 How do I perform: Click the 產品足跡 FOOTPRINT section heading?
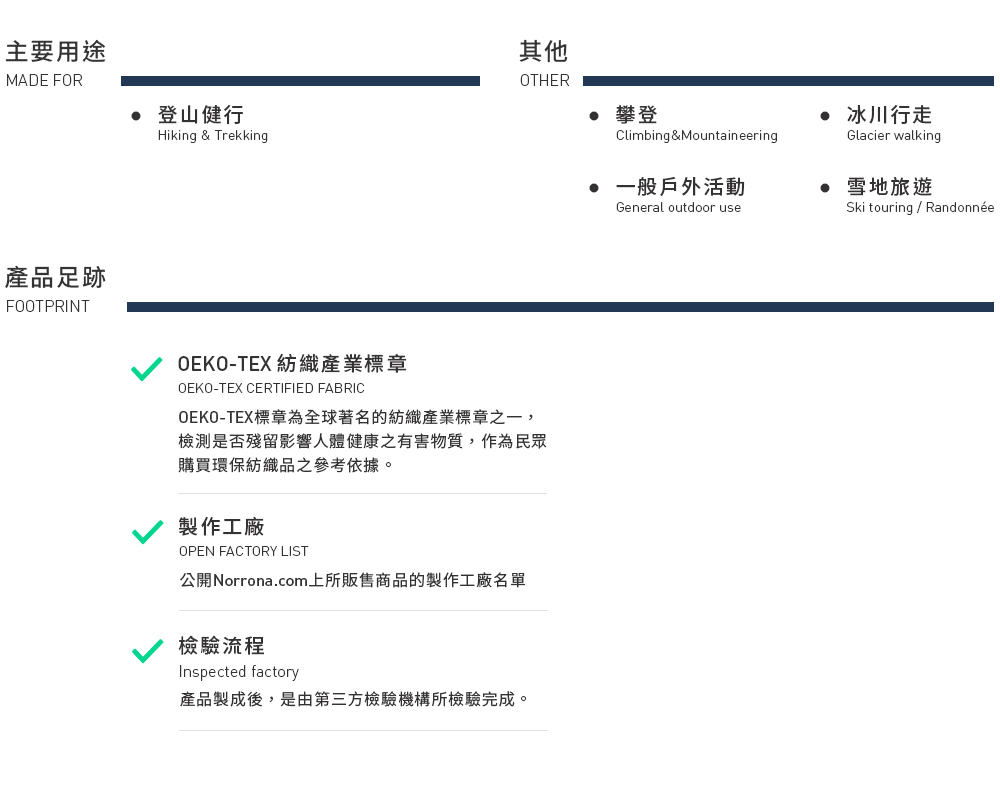(x=55, y=290)
